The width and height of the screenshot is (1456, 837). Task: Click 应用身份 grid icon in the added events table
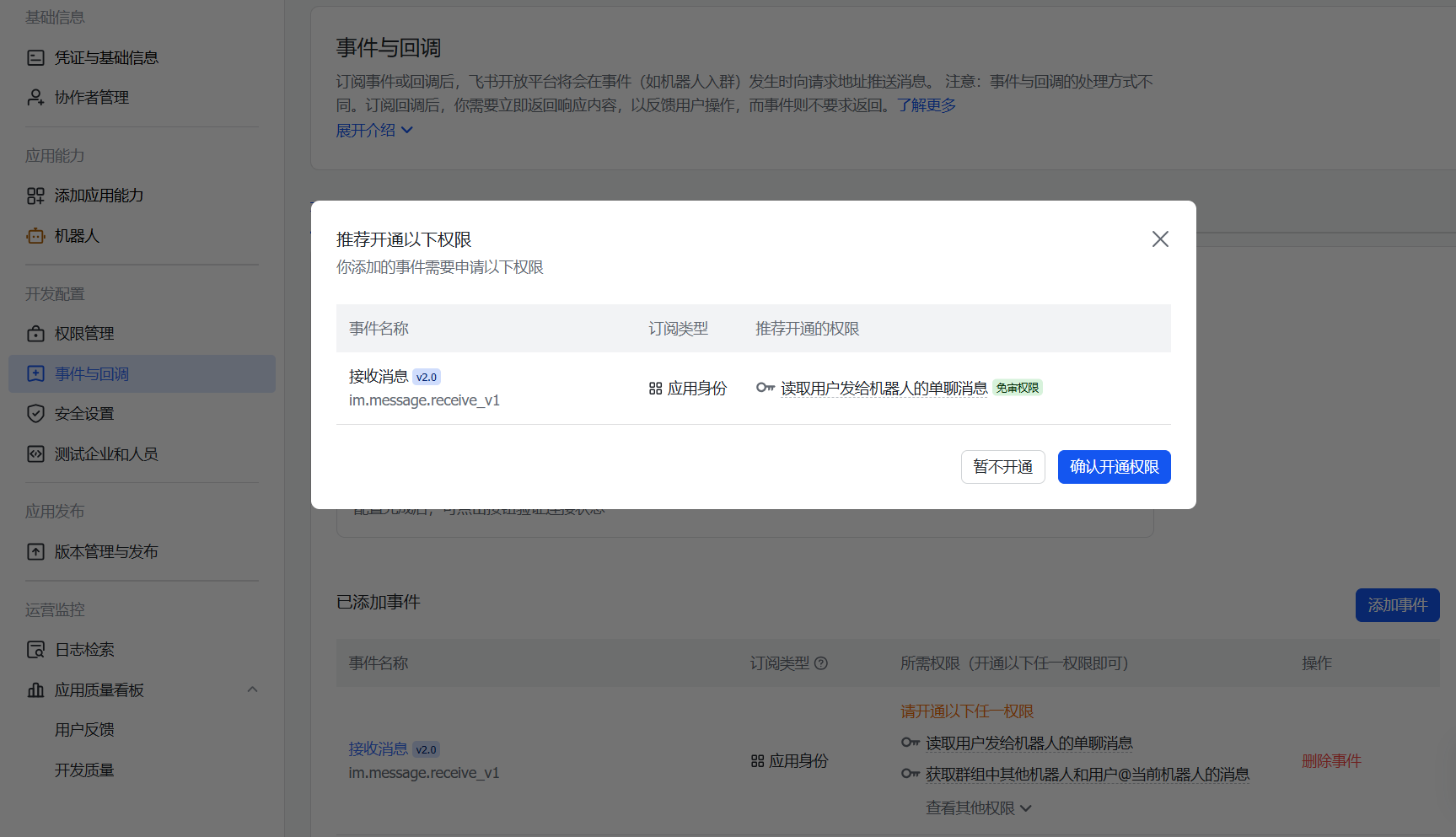tap(757, 761)
